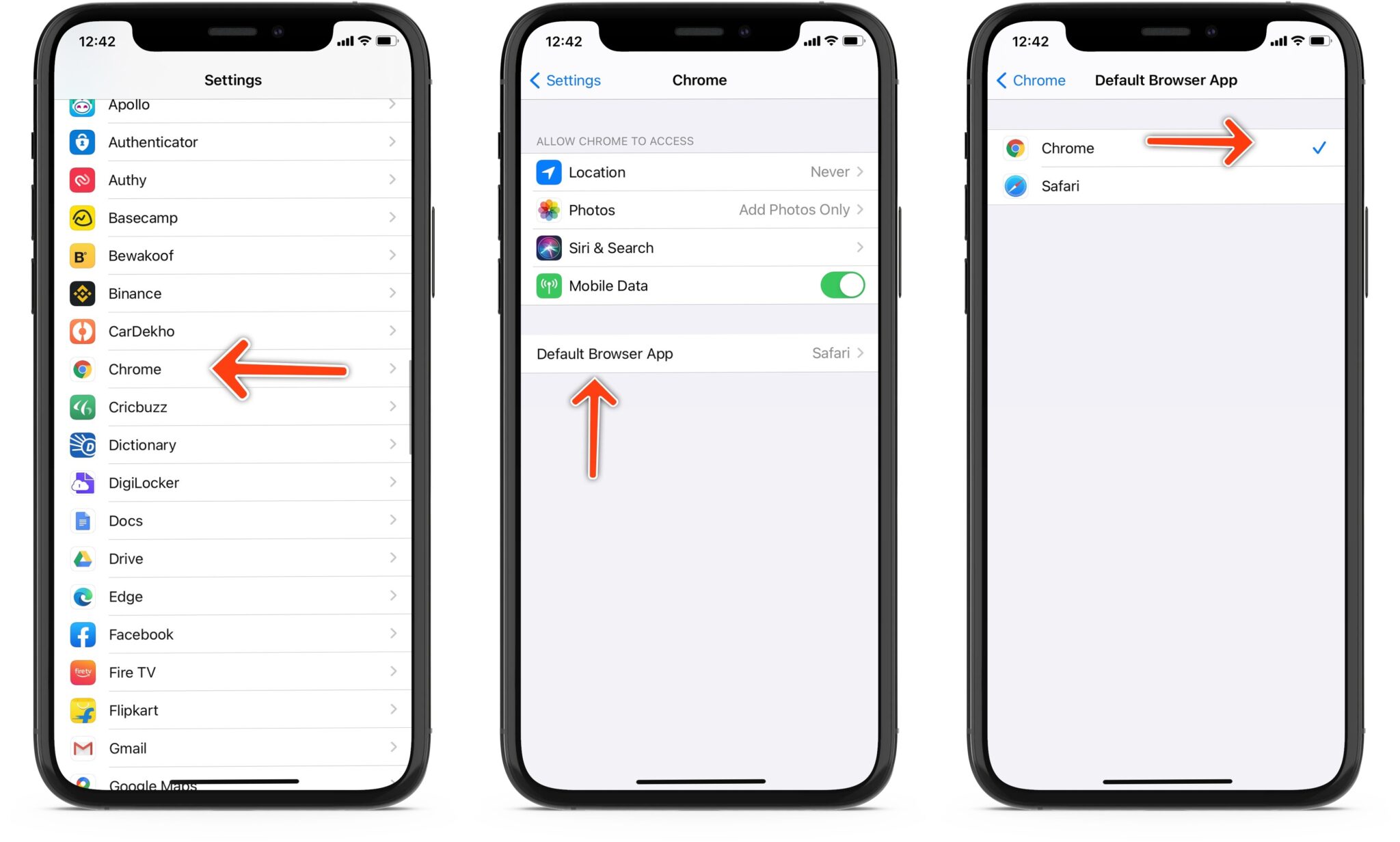Select Chrome as Default Browser App
Screen dimensions: 1400x842
coord(1161,148)
